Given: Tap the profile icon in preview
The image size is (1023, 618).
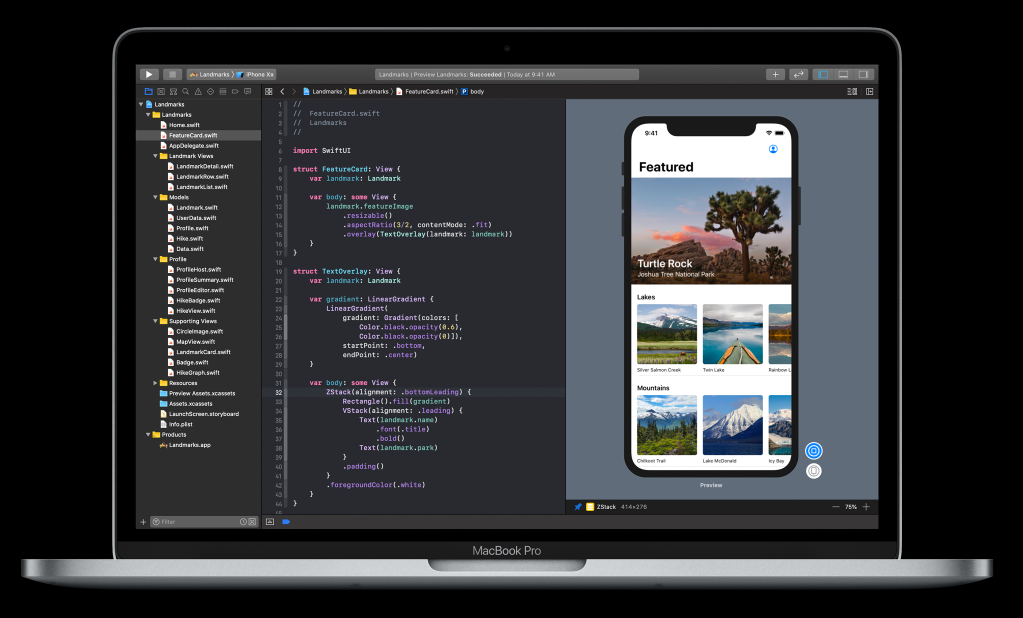Looking at the screenshot, I should [x=773, y=149].
